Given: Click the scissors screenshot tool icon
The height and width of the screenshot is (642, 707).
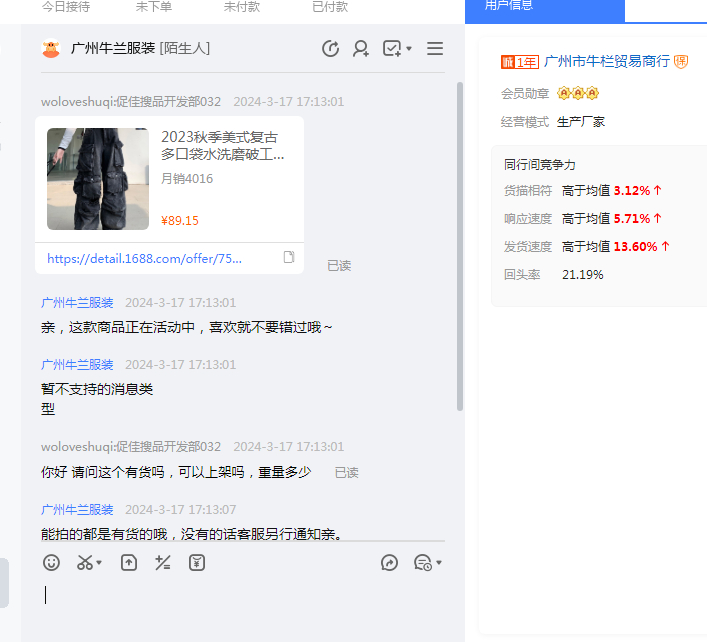Looking at the screenshot, I should (x=85, y=563).
